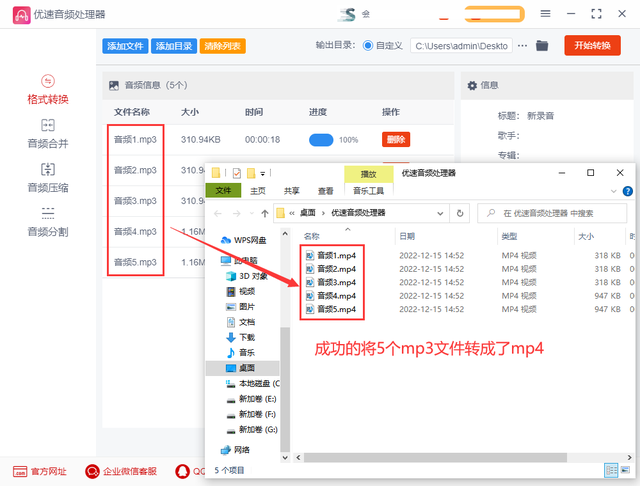Screen dimensions: 640x486
Task: Go back in Explorer navigation
Action: [218, 213]
